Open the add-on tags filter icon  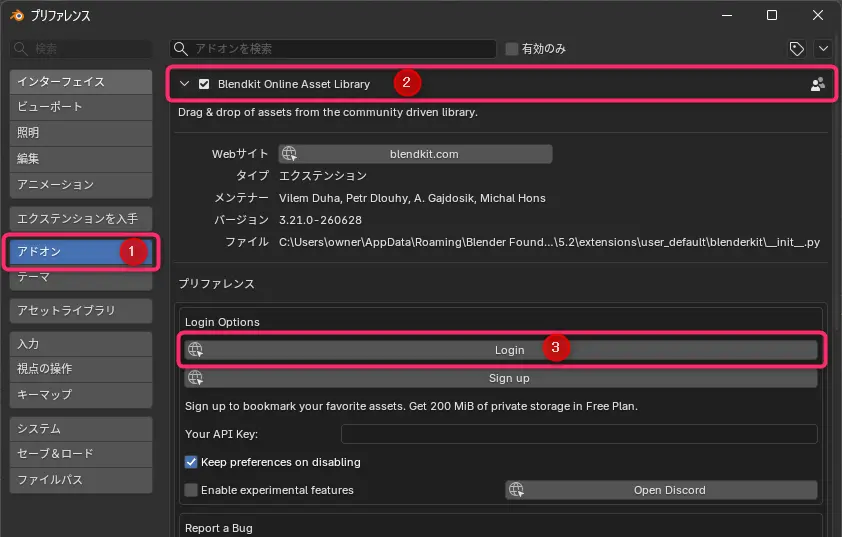tap(796, 49)
